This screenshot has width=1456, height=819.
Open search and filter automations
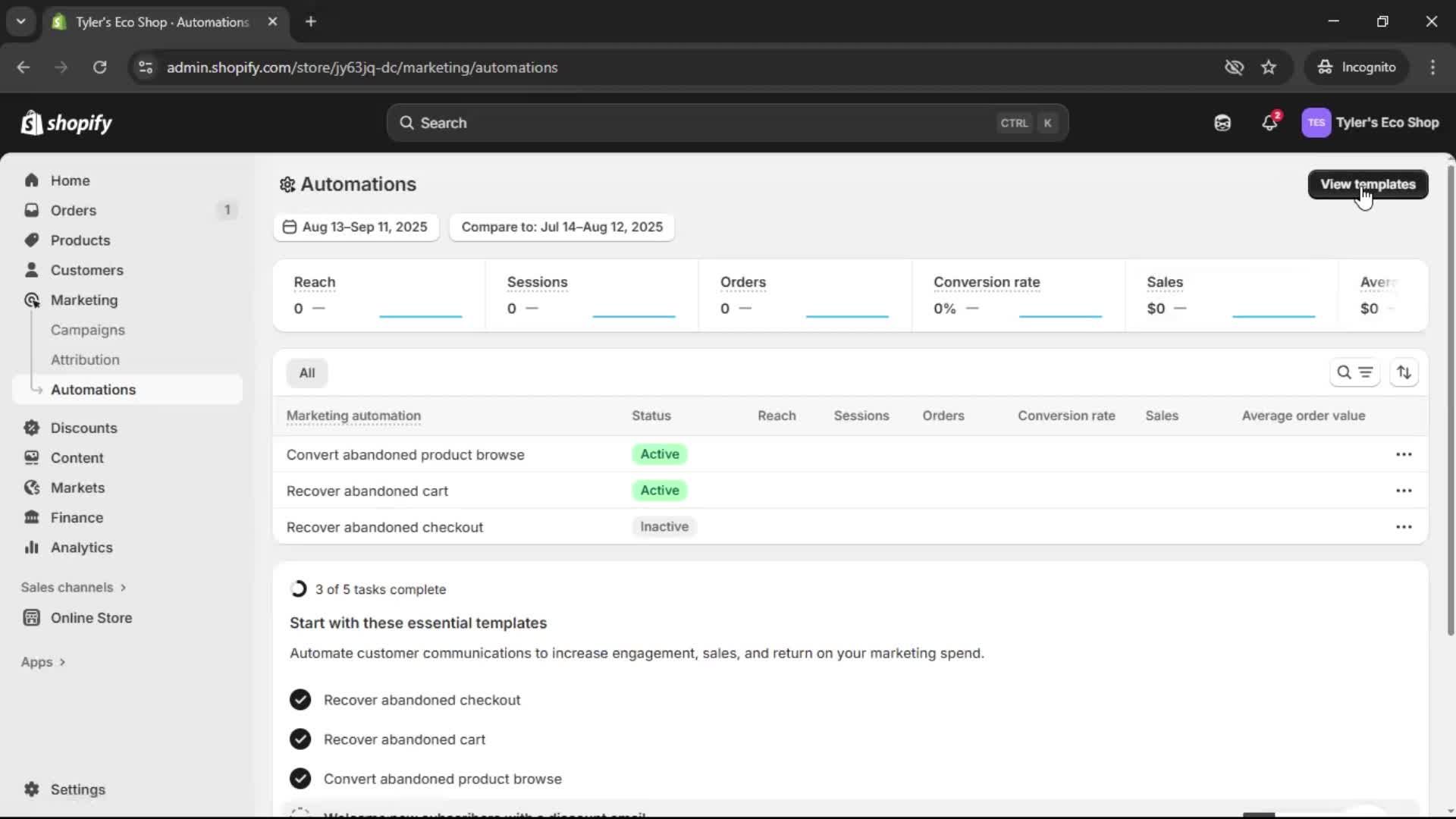point(1354,372)
